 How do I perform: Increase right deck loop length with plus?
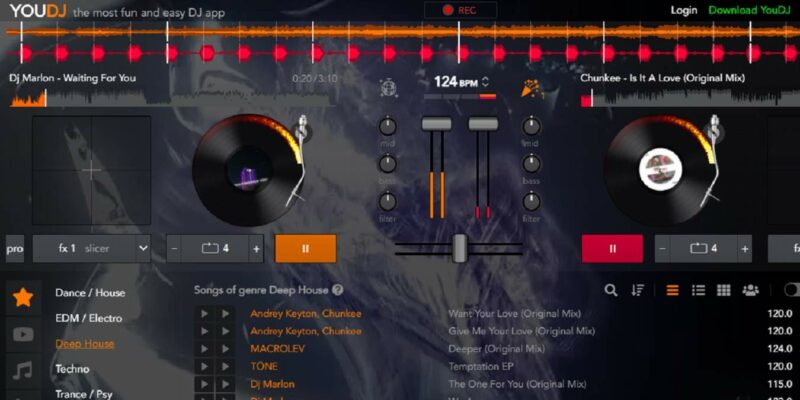coord(744,248)
